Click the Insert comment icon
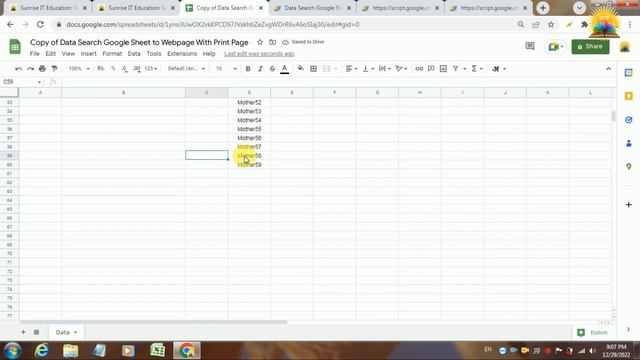This screenshot has height=360, width=640. point(431,69)
